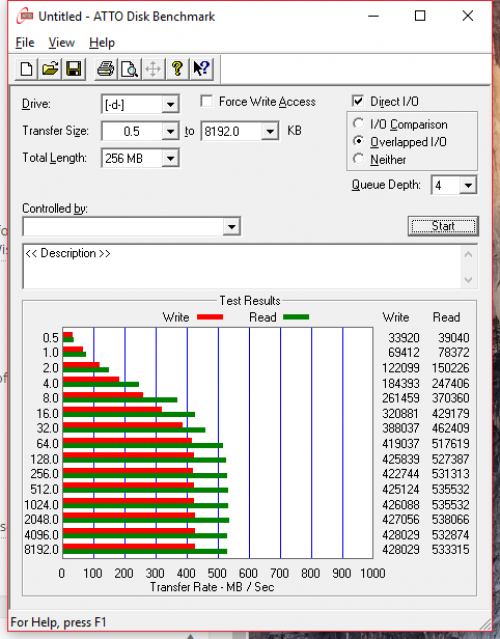Click the New document toolbar icon
500x639 pixels.
(x=26, y=69)
